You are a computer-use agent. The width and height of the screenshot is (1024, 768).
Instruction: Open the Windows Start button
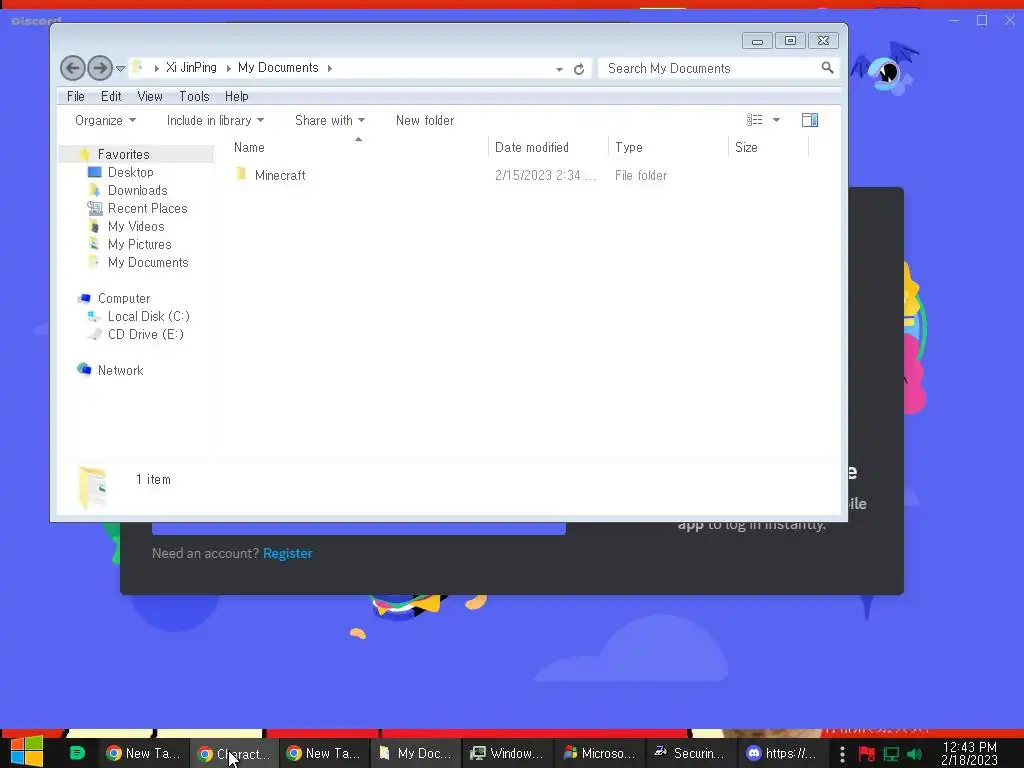click(x=27, y=750)
